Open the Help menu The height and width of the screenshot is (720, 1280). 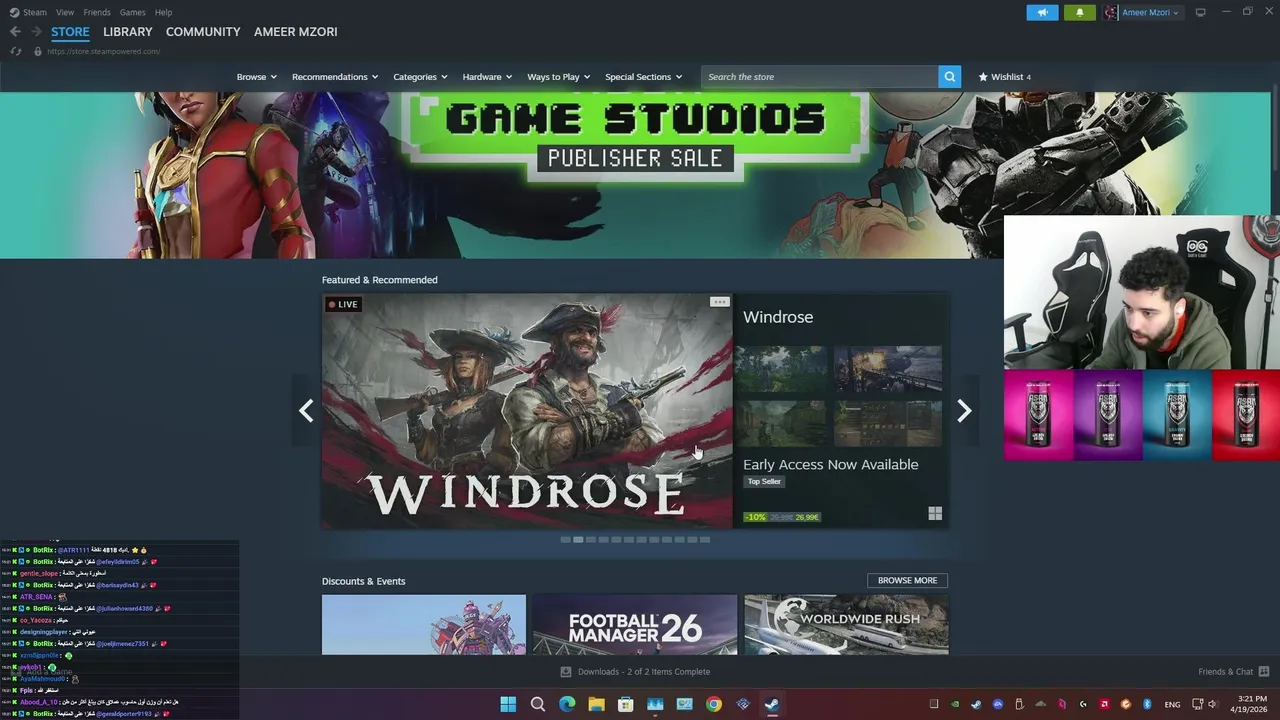[x=164, y=12]
